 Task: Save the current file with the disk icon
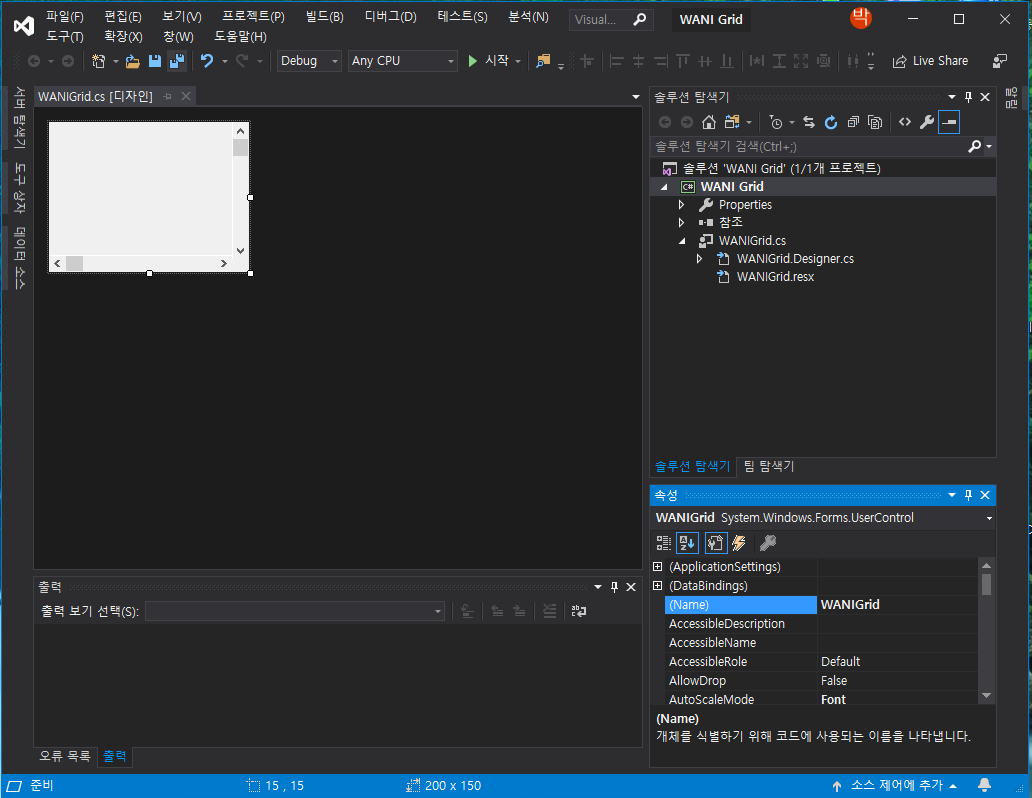155,61
